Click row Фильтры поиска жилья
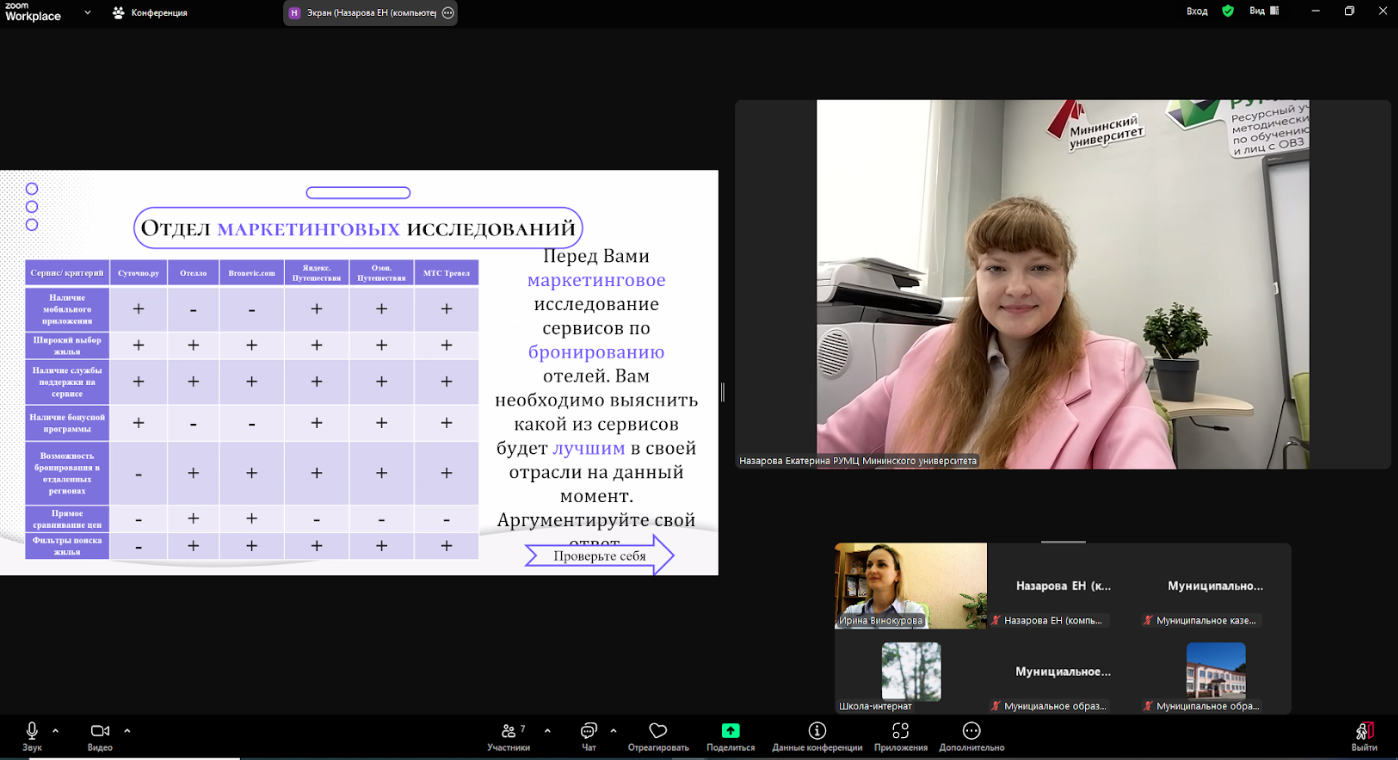Image resolution: width=1398 pixels, height=760 pixels. pos(252,546)
